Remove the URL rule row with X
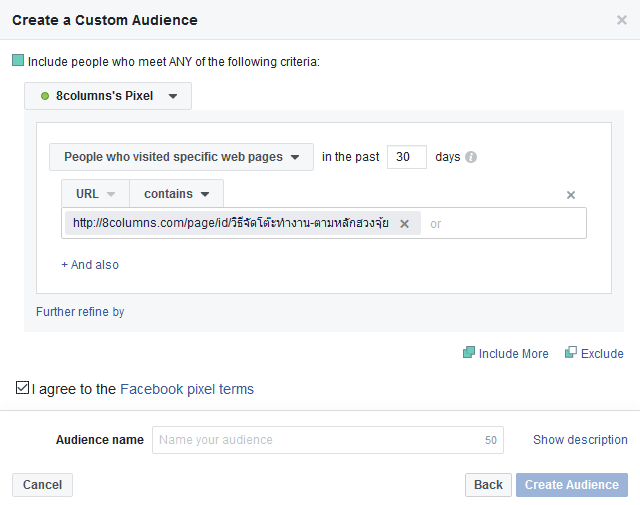 (571, 195)
